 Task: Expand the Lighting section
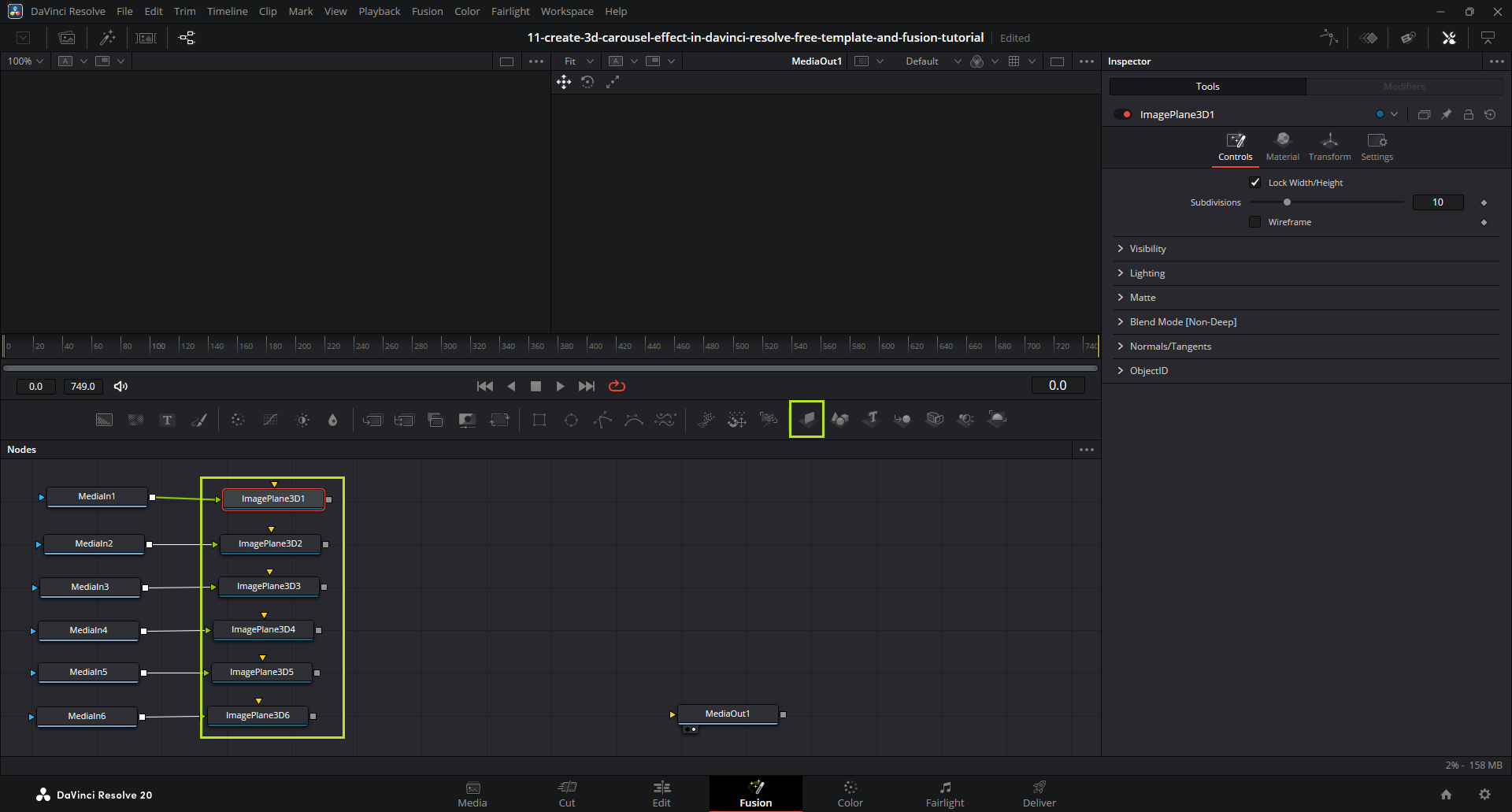pos(1147,273)
